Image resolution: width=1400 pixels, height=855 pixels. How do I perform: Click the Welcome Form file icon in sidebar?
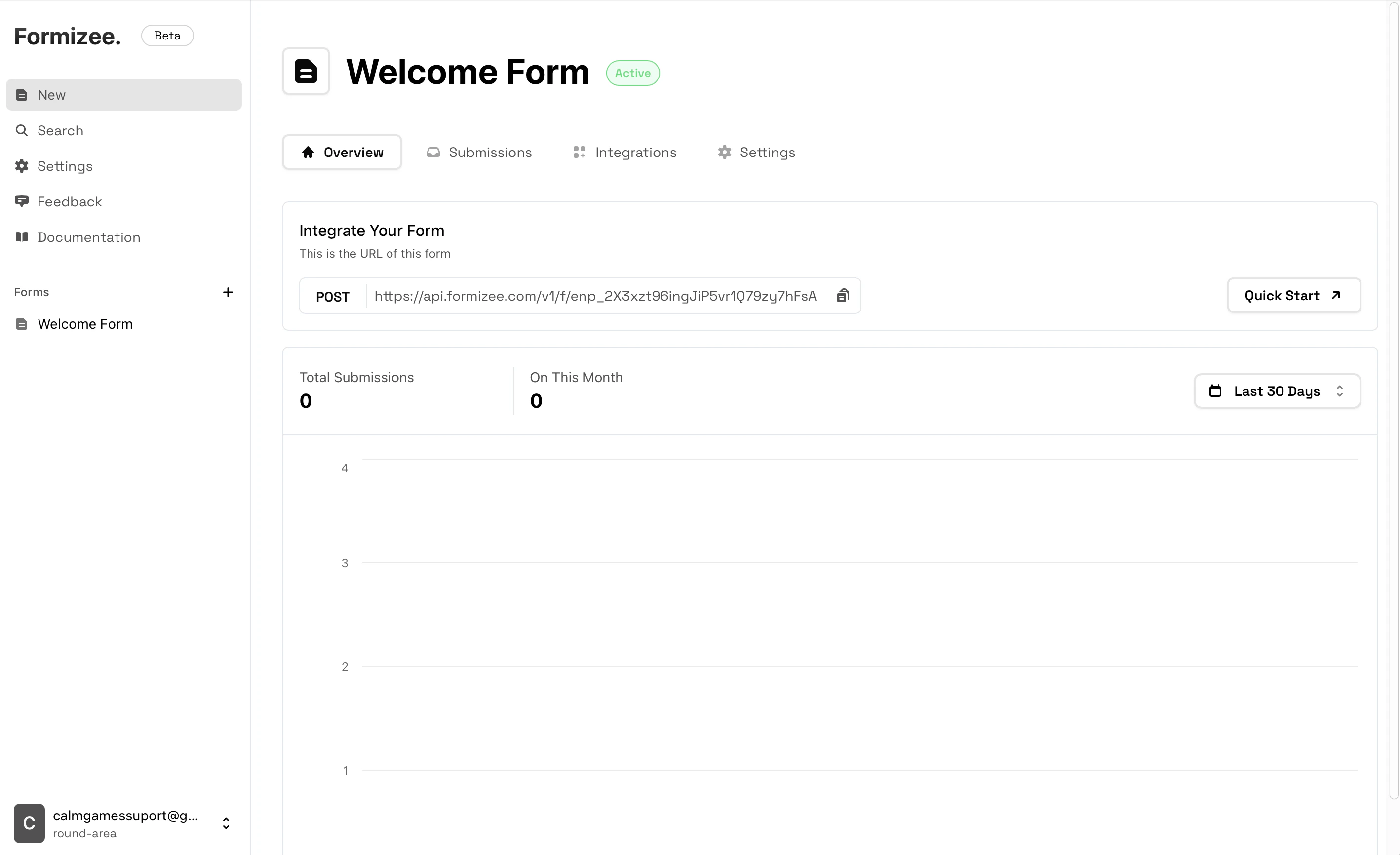tap(22, 324)
